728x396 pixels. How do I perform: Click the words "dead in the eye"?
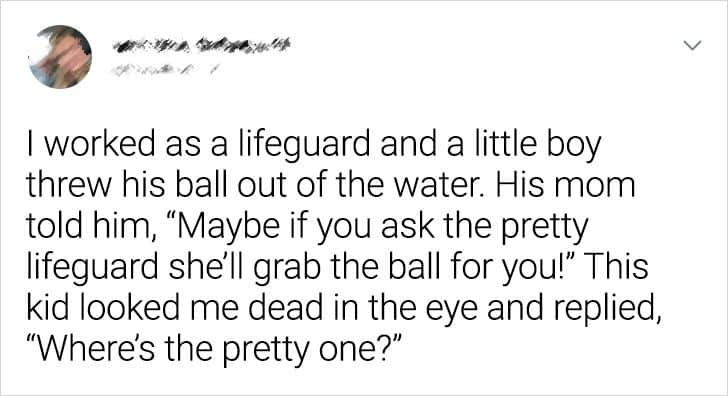pyautogui.click(x=364, y=310)
